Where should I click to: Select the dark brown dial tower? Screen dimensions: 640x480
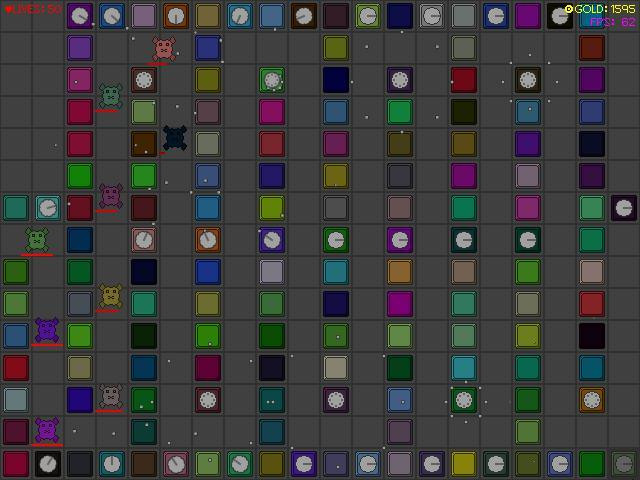coord(304,16)
